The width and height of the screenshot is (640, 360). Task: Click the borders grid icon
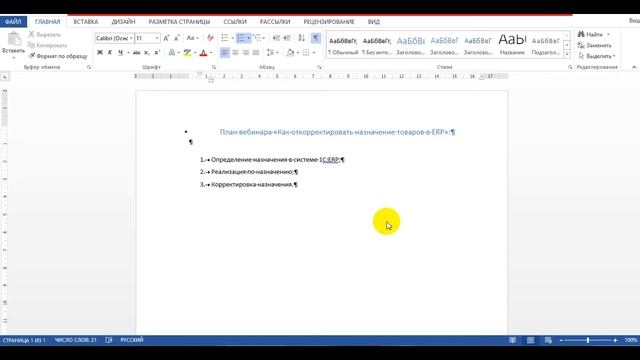(x=306, y=53)
